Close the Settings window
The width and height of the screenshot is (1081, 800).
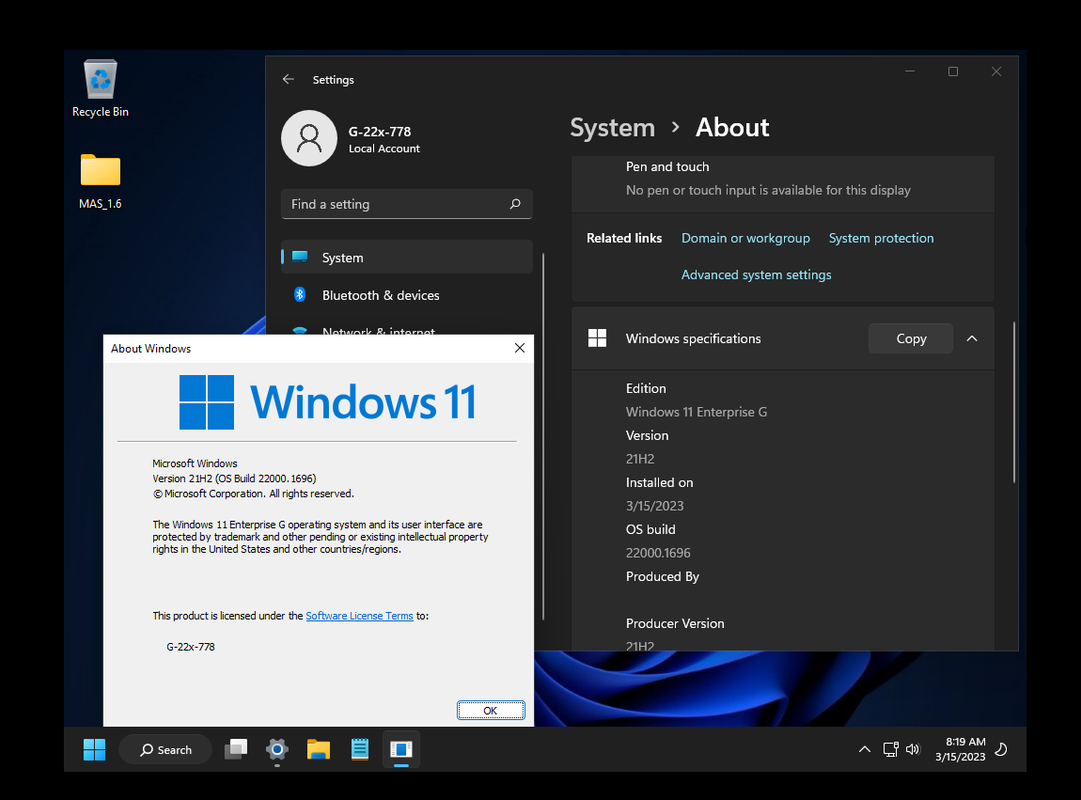click(x=996, y=71)
